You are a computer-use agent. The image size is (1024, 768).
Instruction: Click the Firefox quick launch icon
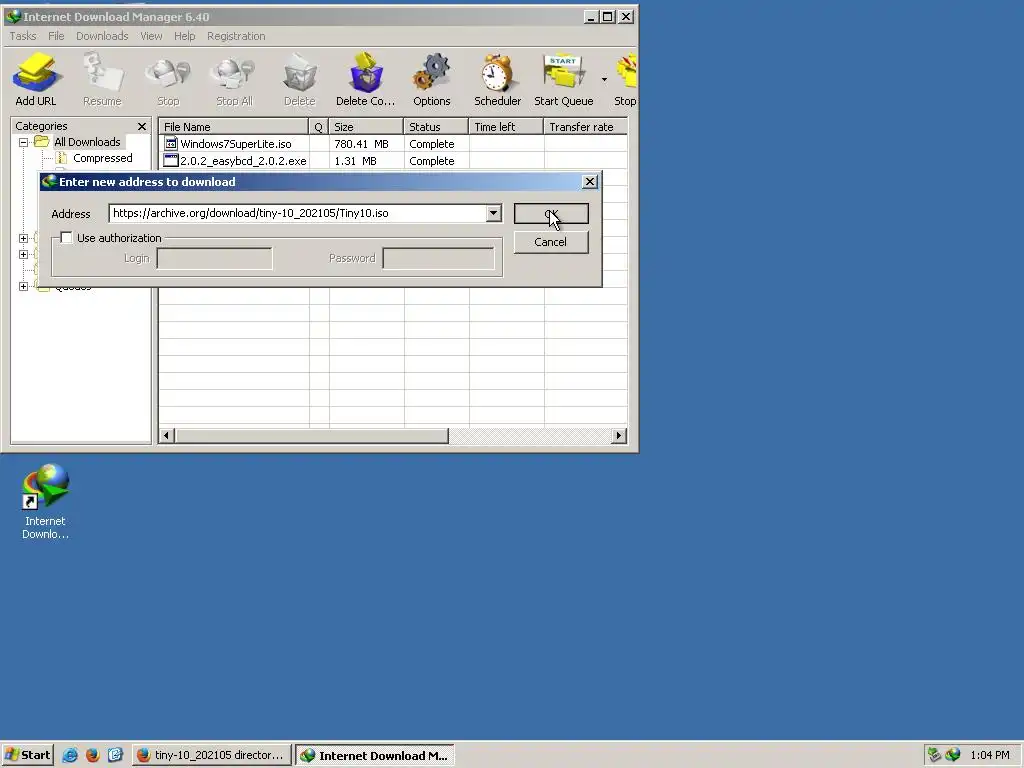coord(93,755)
